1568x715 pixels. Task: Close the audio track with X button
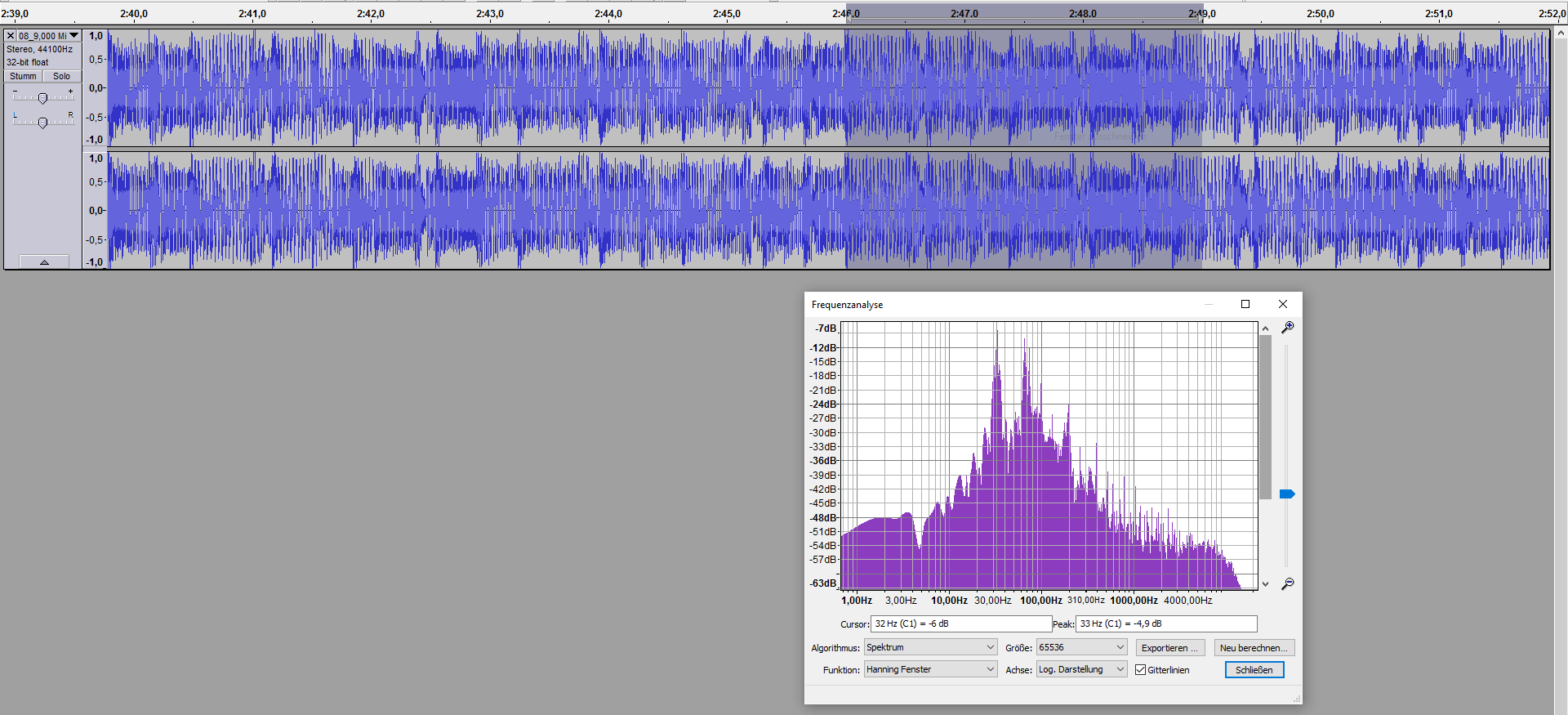pos(11,36)
